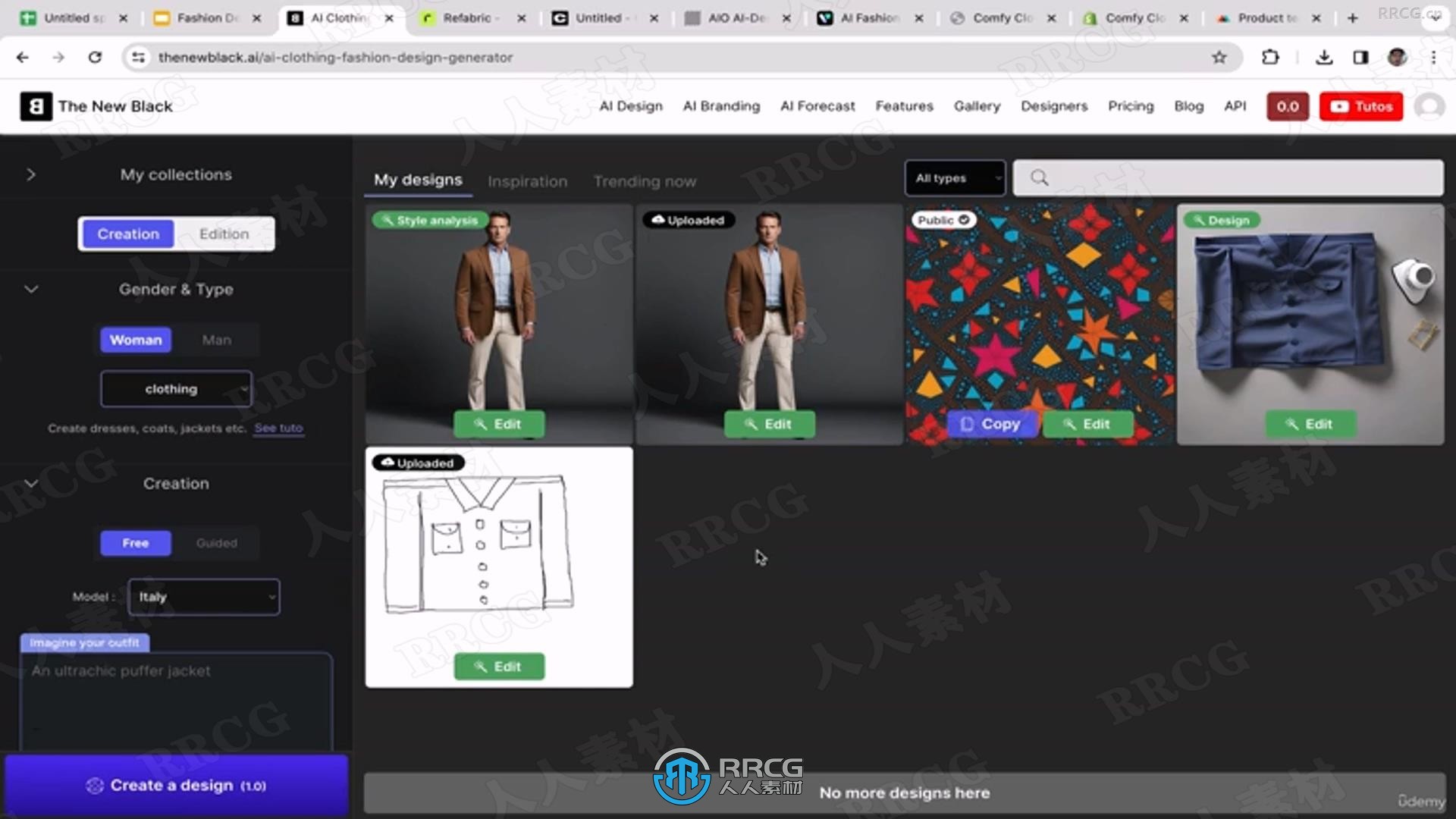
Task: Click the AI Forecast navigation icon
Action: click(x=817, y=106)
